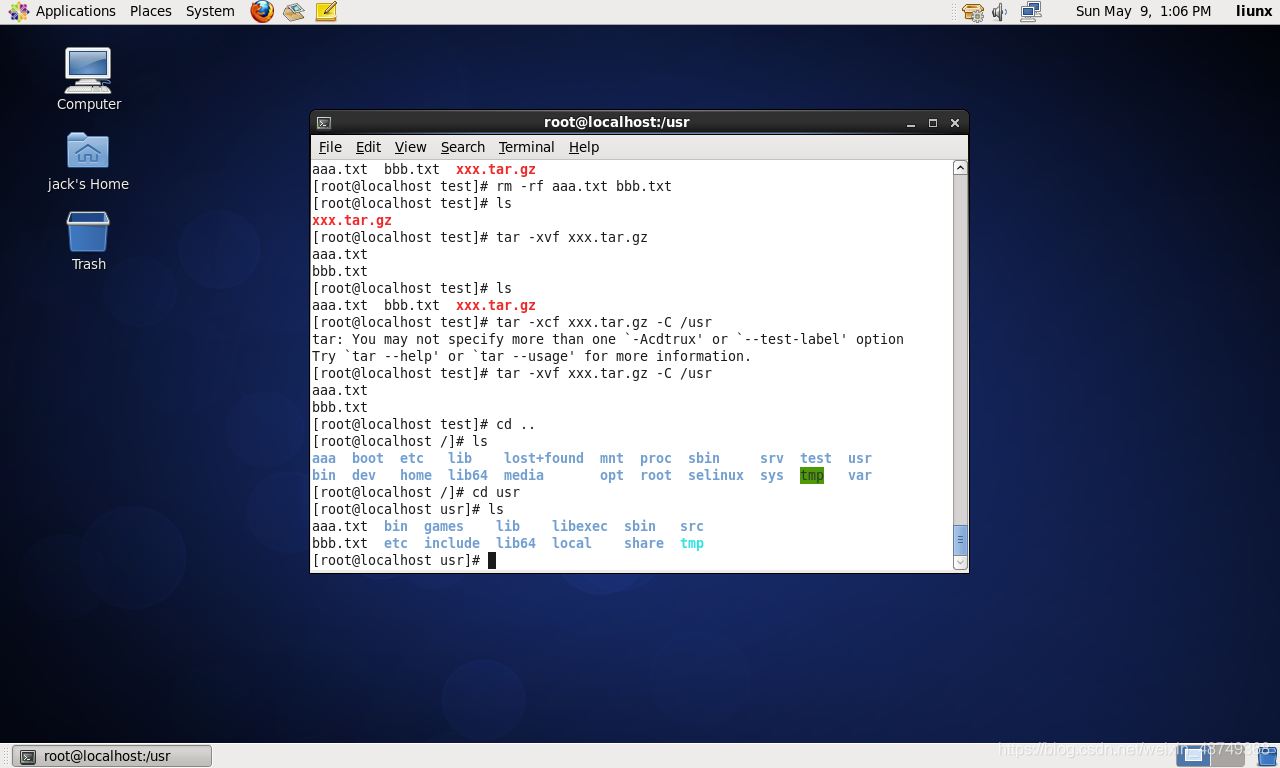1280x768 pixels.
Task: Open the terminal Search menu
Action: [463, 147]
